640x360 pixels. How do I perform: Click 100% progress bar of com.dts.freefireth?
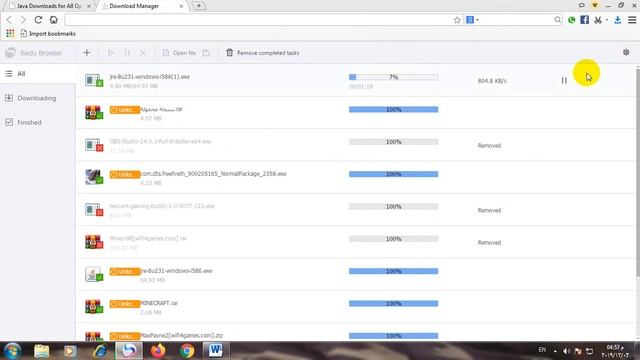click(393, 174)
